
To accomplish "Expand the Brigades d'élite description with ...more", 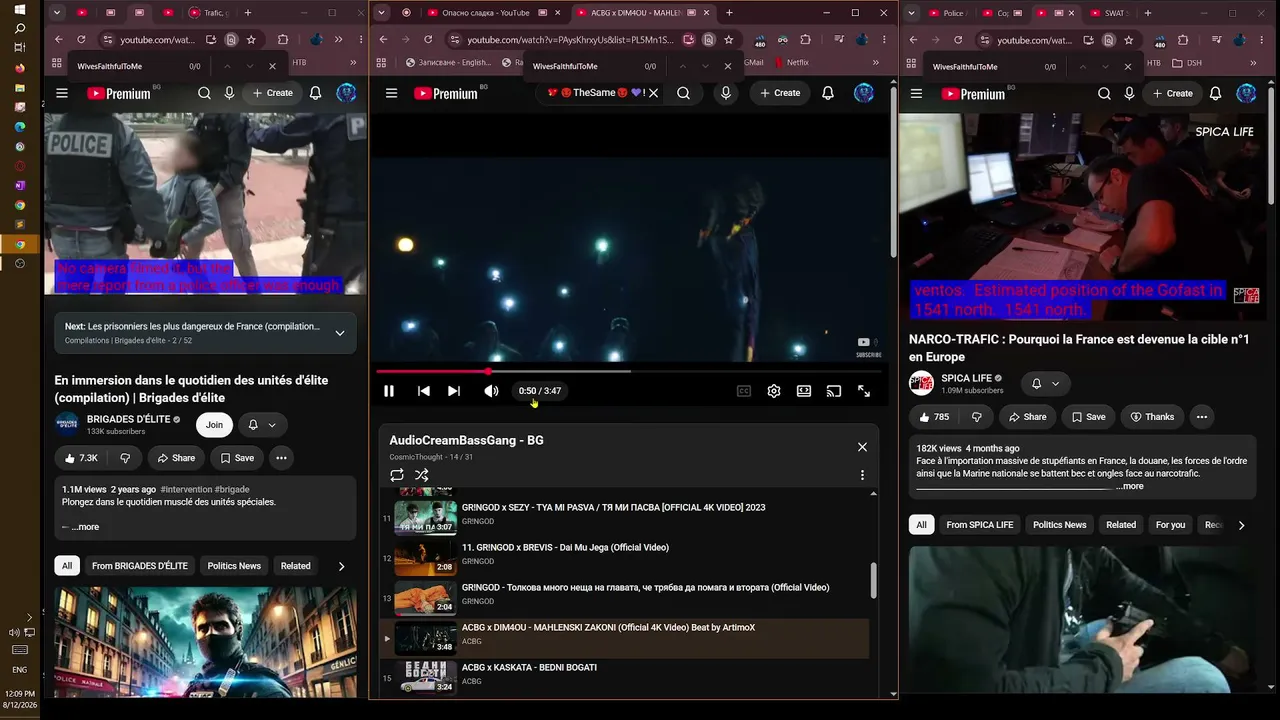I will (x=85, y=527).
